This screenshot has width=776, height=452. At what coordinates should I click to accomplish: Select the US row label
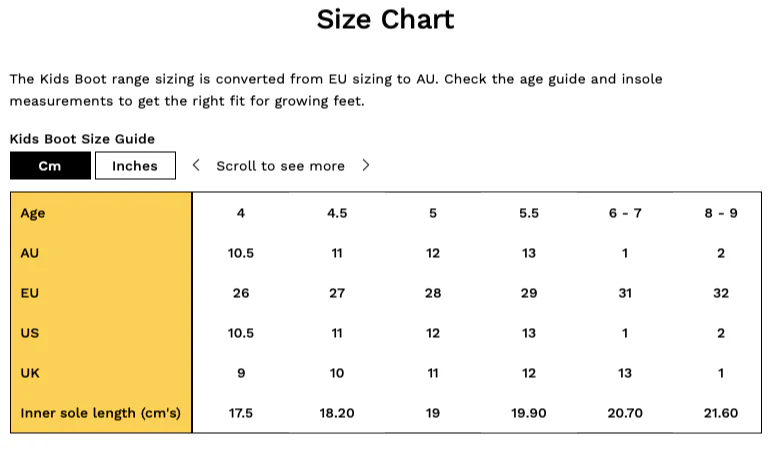30,333
